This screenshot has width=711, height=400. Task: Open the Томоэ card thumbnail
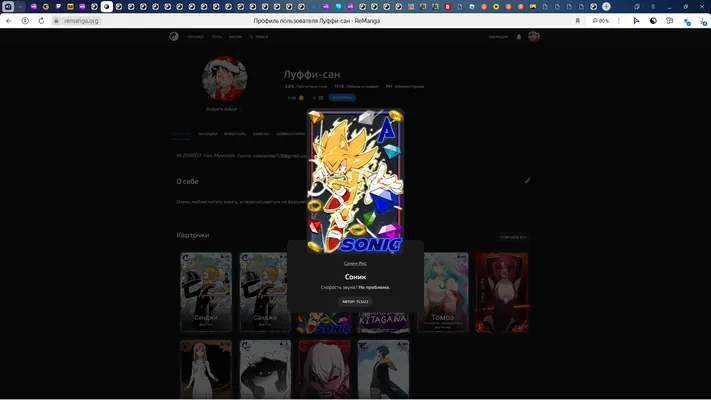(x=443, y=292)
